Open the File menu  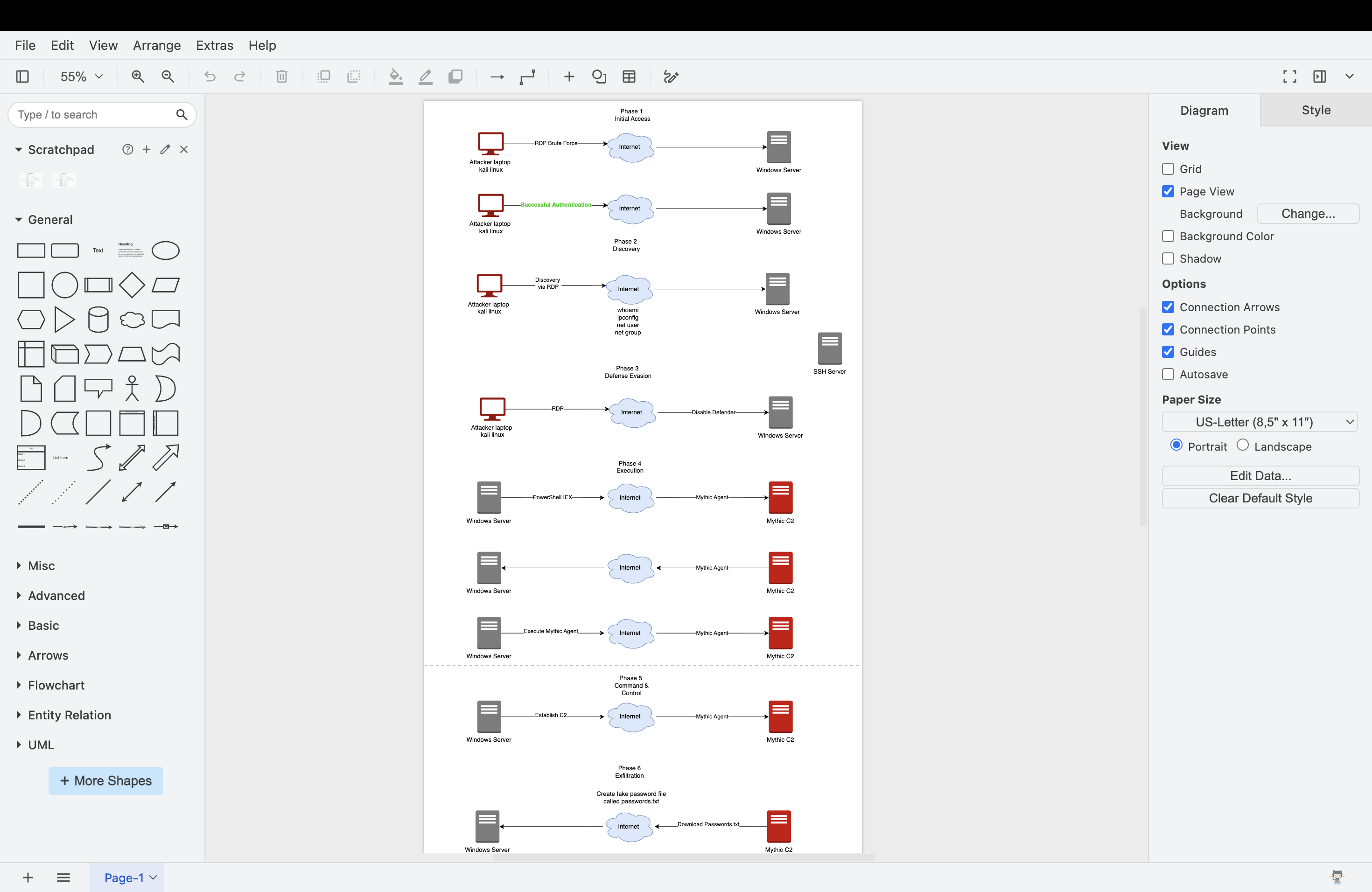point(25,46)
